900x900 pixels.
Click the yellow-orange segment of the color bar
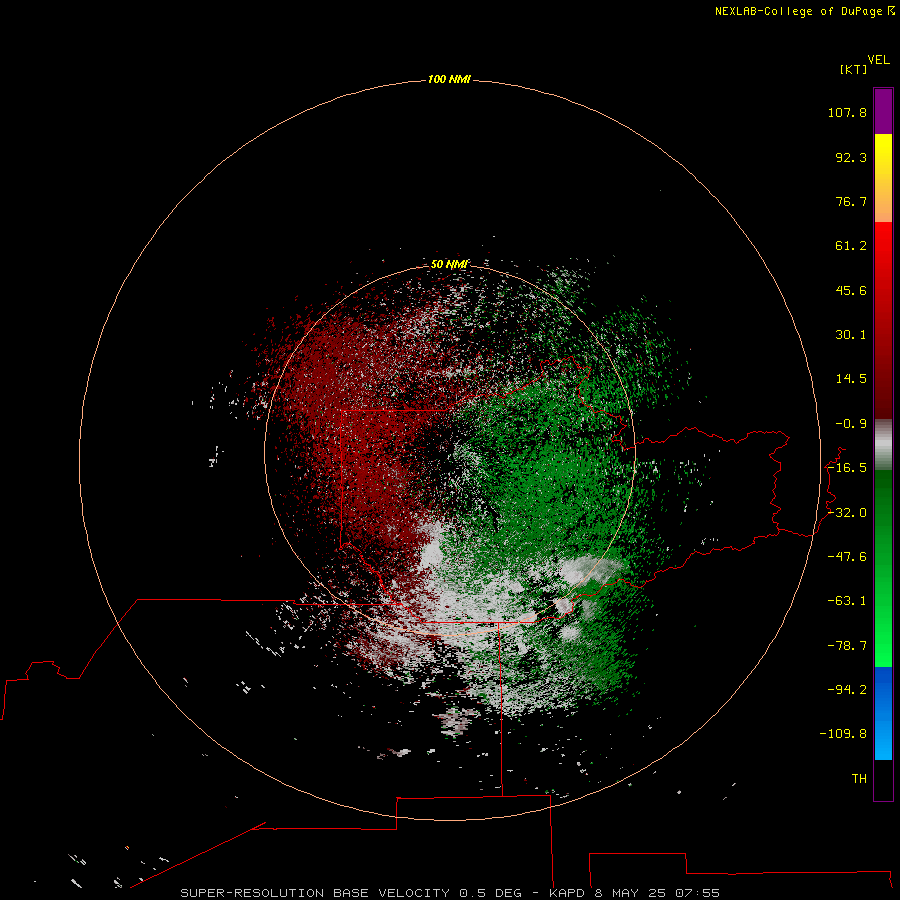883,178
